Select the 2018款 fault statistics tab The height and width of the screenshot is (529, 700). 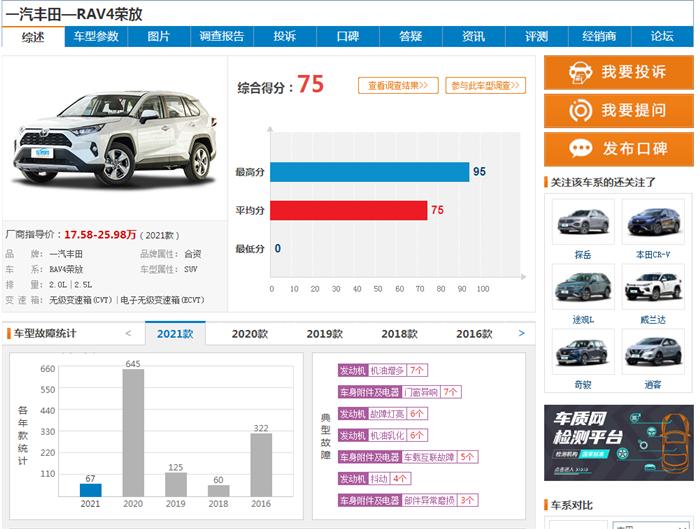click(400, 333)
